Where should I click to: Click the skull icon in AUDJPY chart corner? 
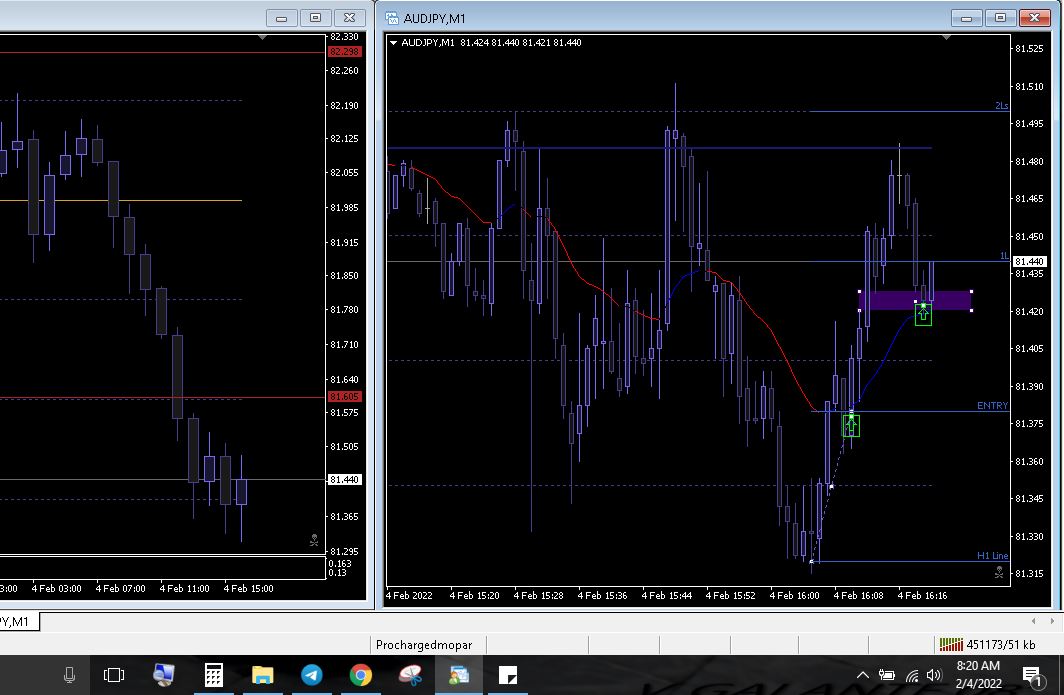coord(998,572)
